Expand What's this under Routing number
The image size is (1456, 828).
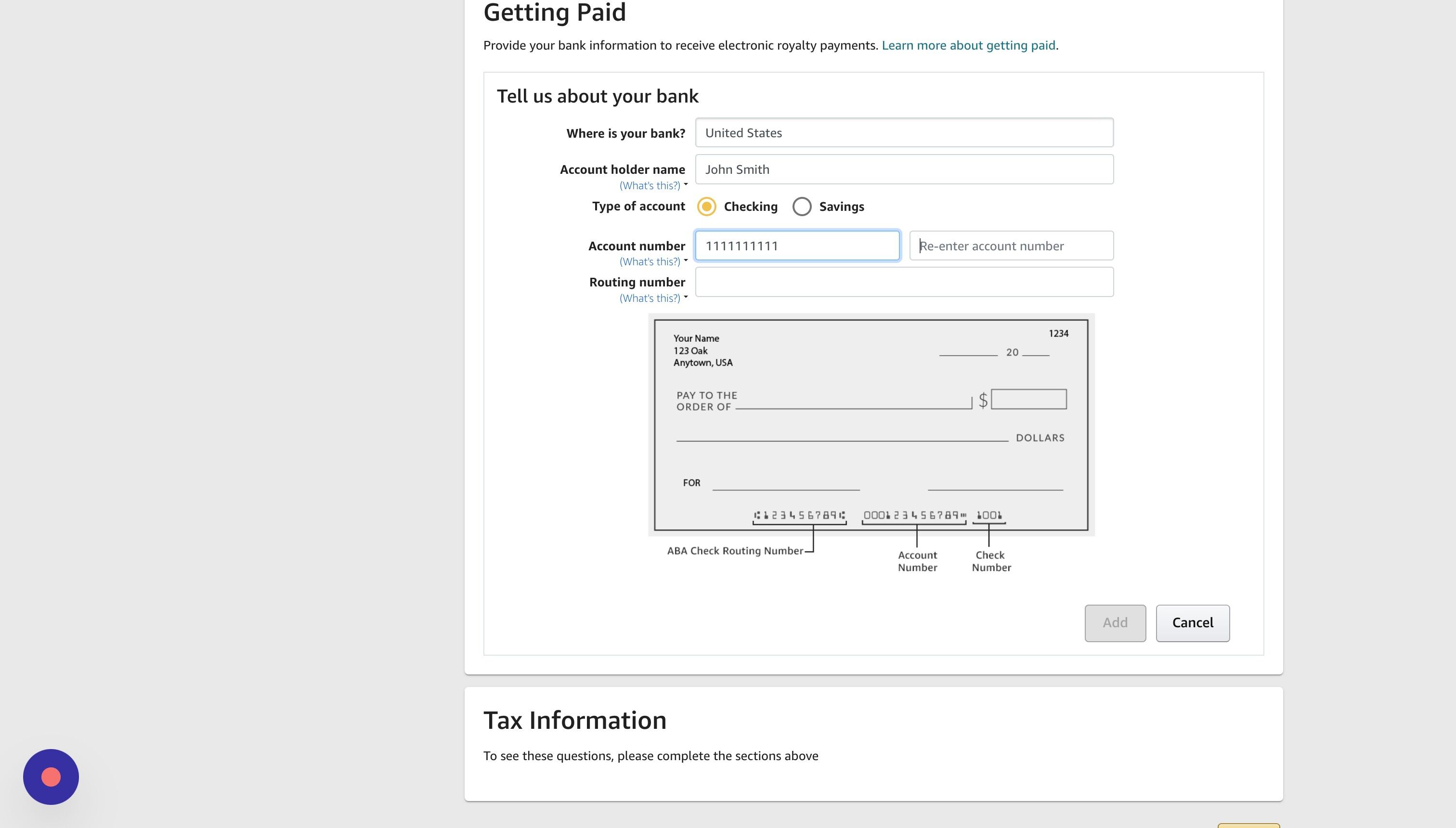653,298
